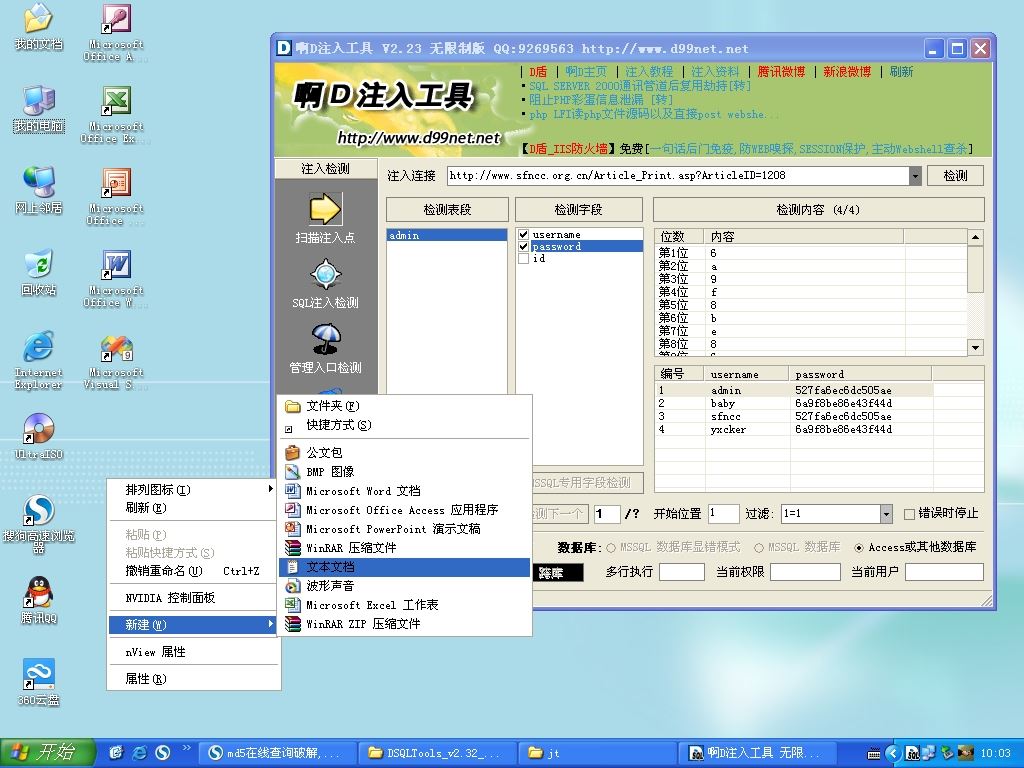Click keyboard icon in system tray

(874, 754)
